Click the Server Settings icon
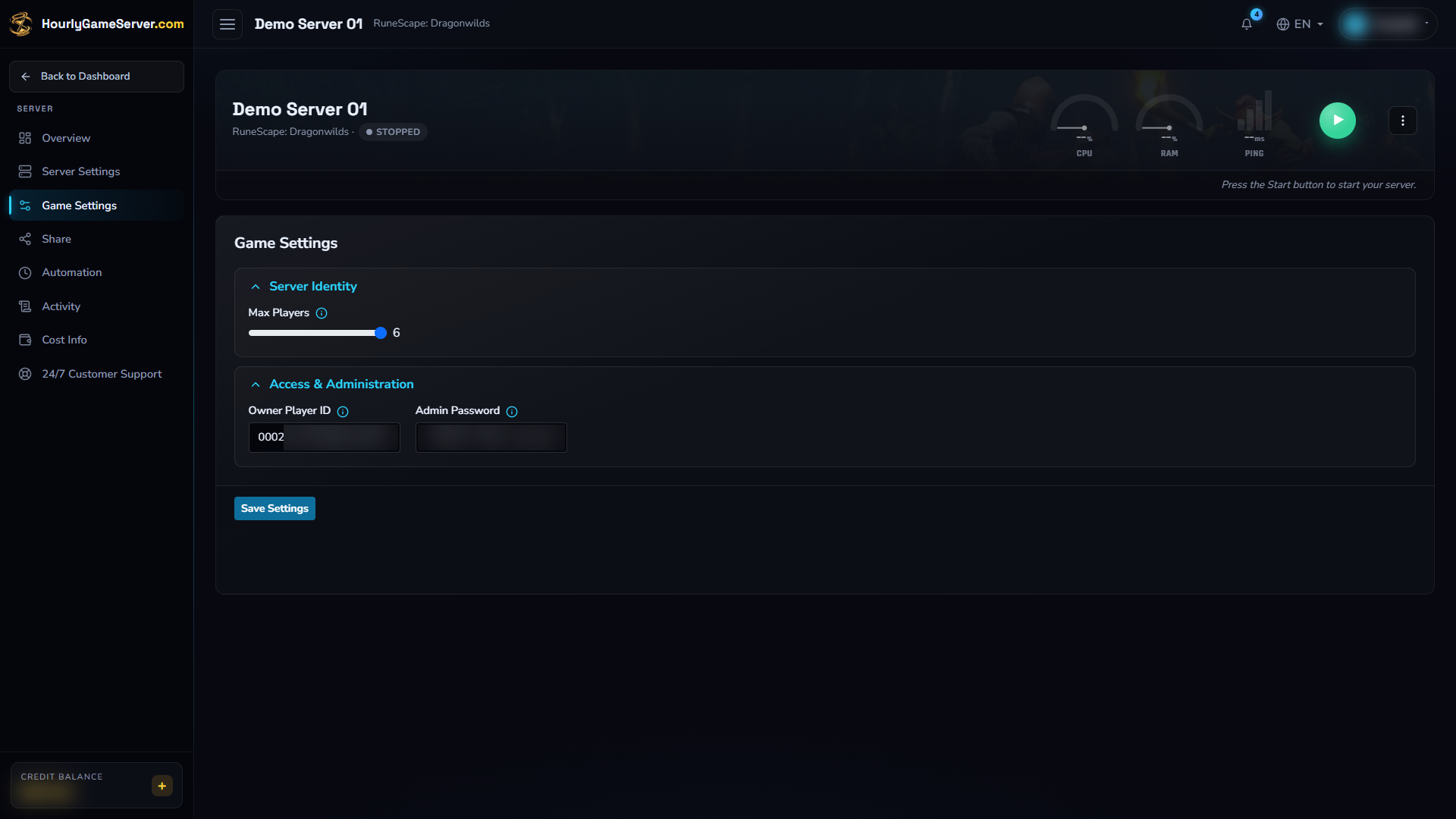This screenshot has height=819, width=1456. coord(25,171)
